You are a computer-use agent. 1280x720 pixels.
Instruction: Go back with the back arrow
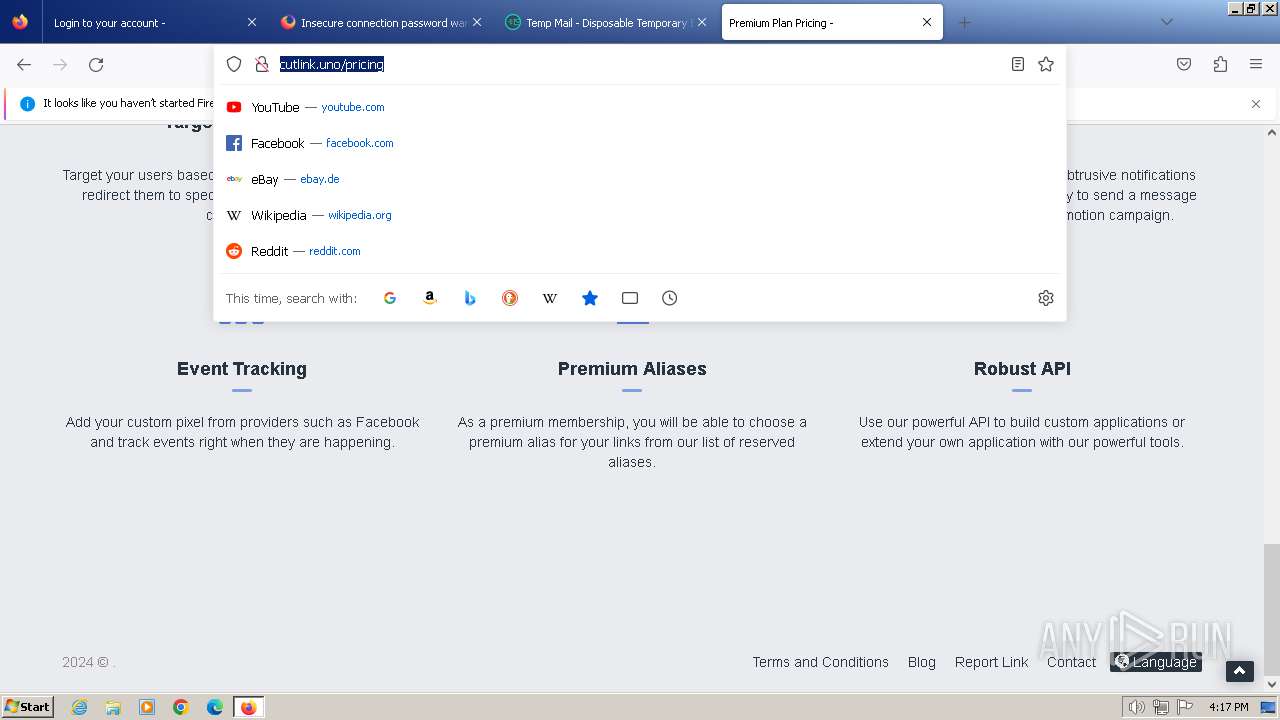pos(24,64)
